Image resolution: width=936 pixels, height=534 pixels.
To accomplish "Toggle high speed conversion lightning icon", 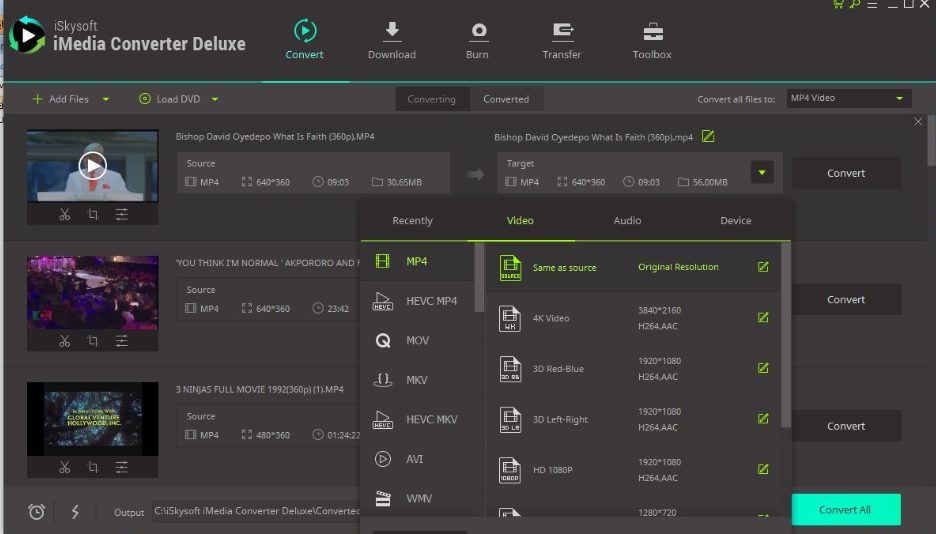I will pos(75,511).
